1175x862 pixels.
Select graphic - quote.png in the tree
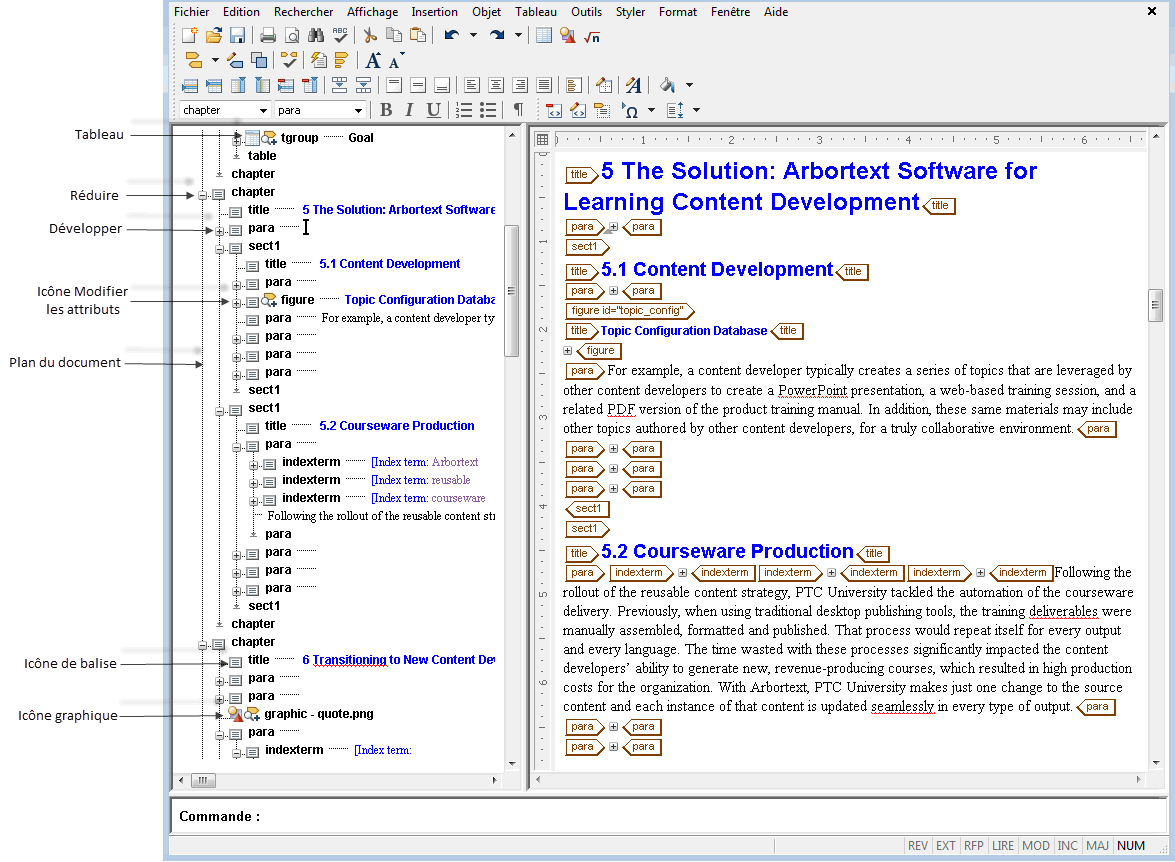(x=318, y=714)
